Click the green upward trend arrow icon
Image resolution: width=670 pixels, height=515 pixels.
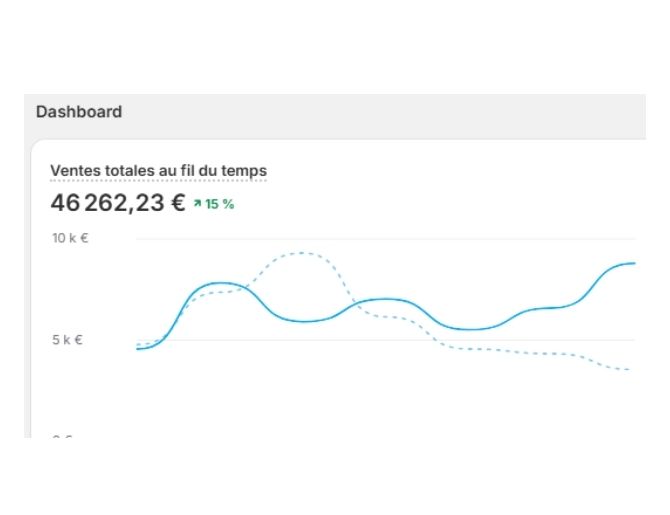197,204
